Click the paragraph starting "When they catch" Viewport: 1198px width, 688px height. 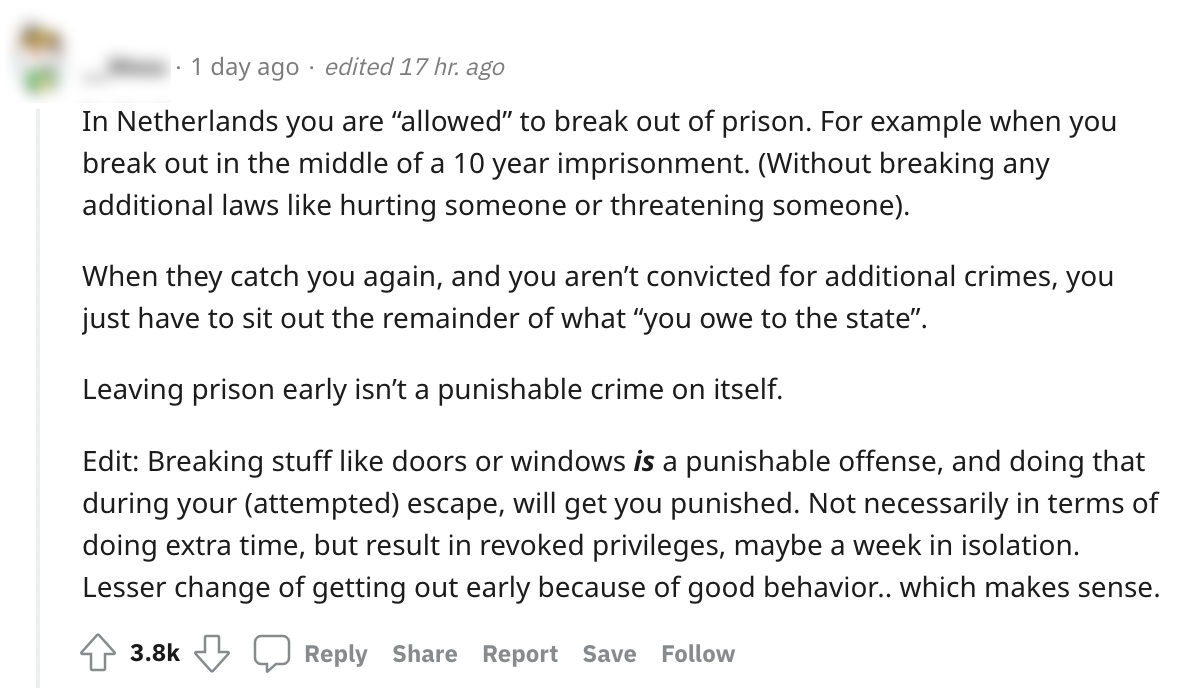click(x=598, y=297)
